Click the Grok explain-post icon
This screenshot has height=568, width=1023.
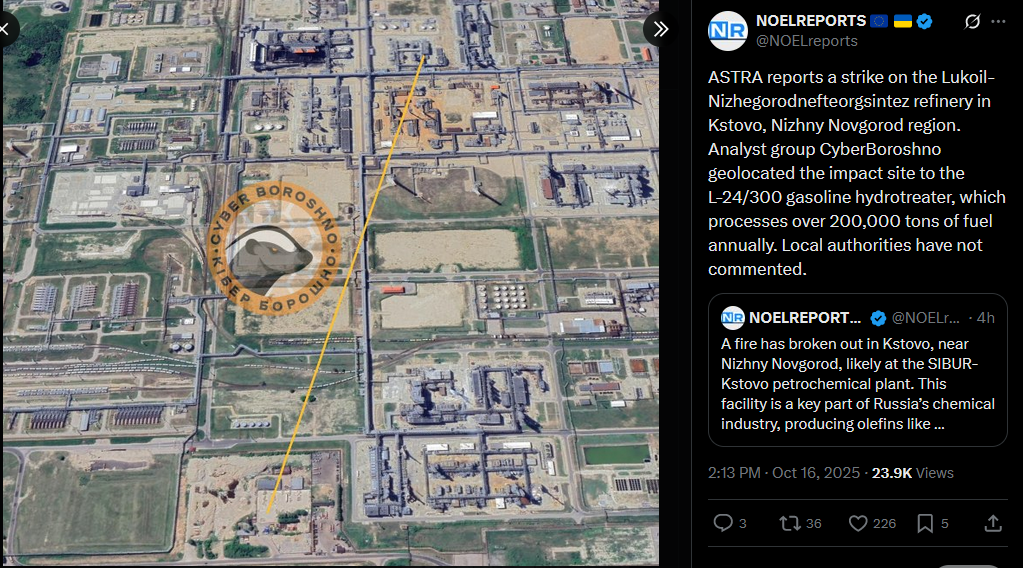coord(972,22)
